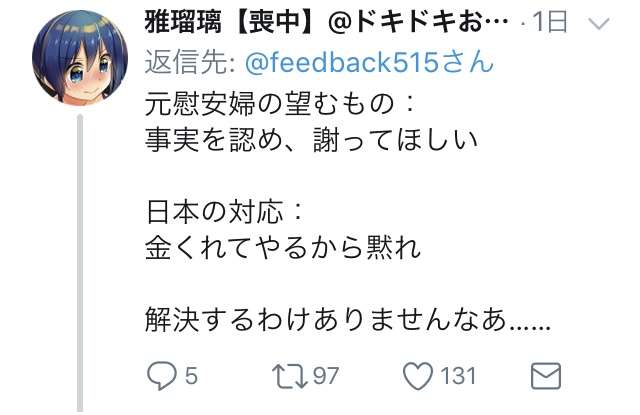Screen dimensions: 640x415
Task: Tap the 金くれてやるから黙れ text line
Action: point(283,247)
